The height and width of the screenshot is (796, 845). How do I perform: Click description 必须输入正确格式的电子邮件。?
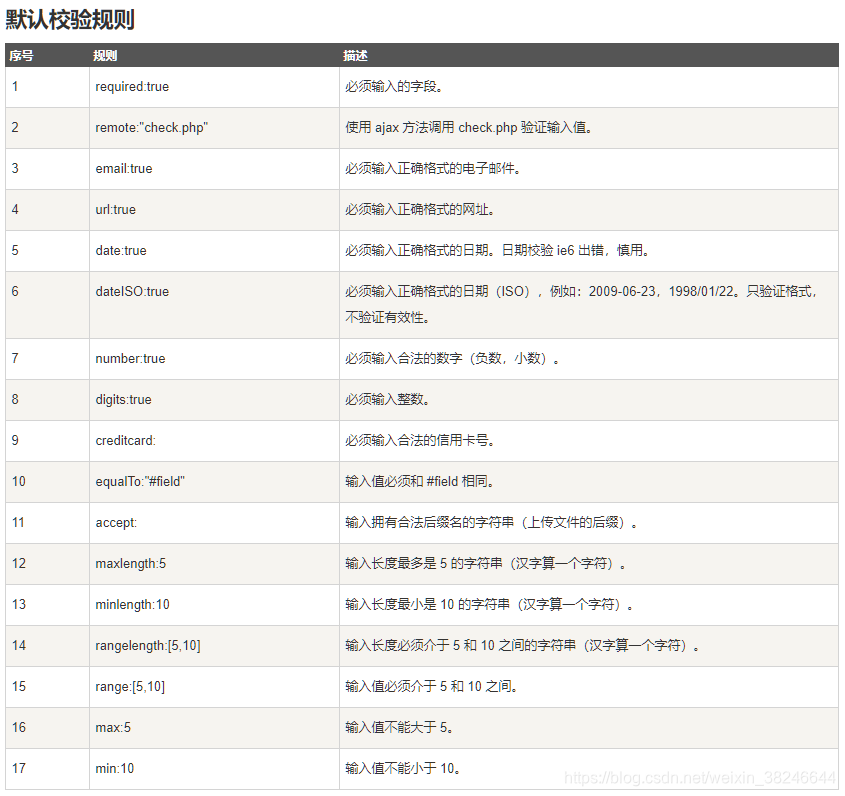click(433, 169)
